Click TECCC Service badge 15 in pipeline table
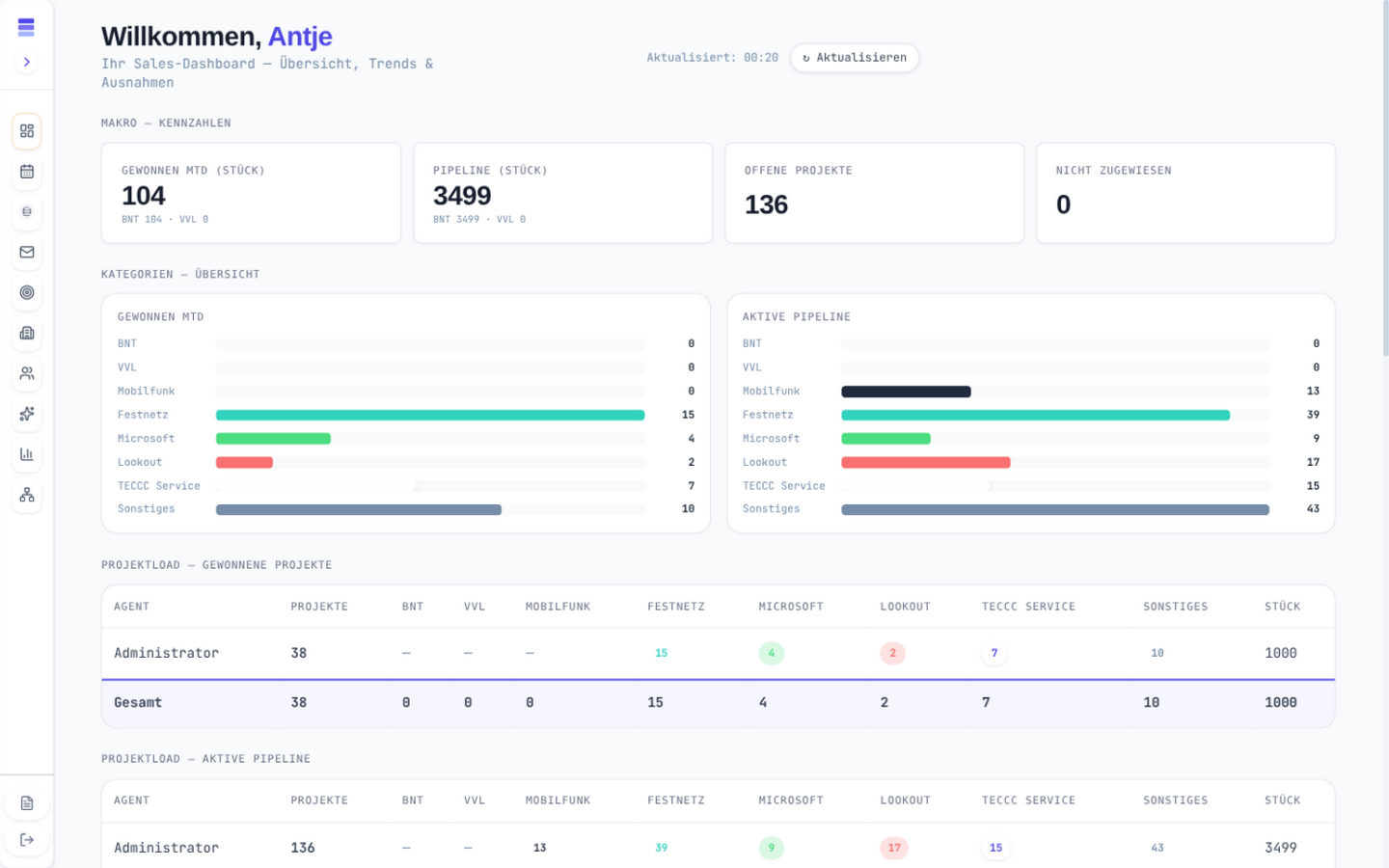Viewport: 1389px width, 868px height. click(x=996, y=848)
